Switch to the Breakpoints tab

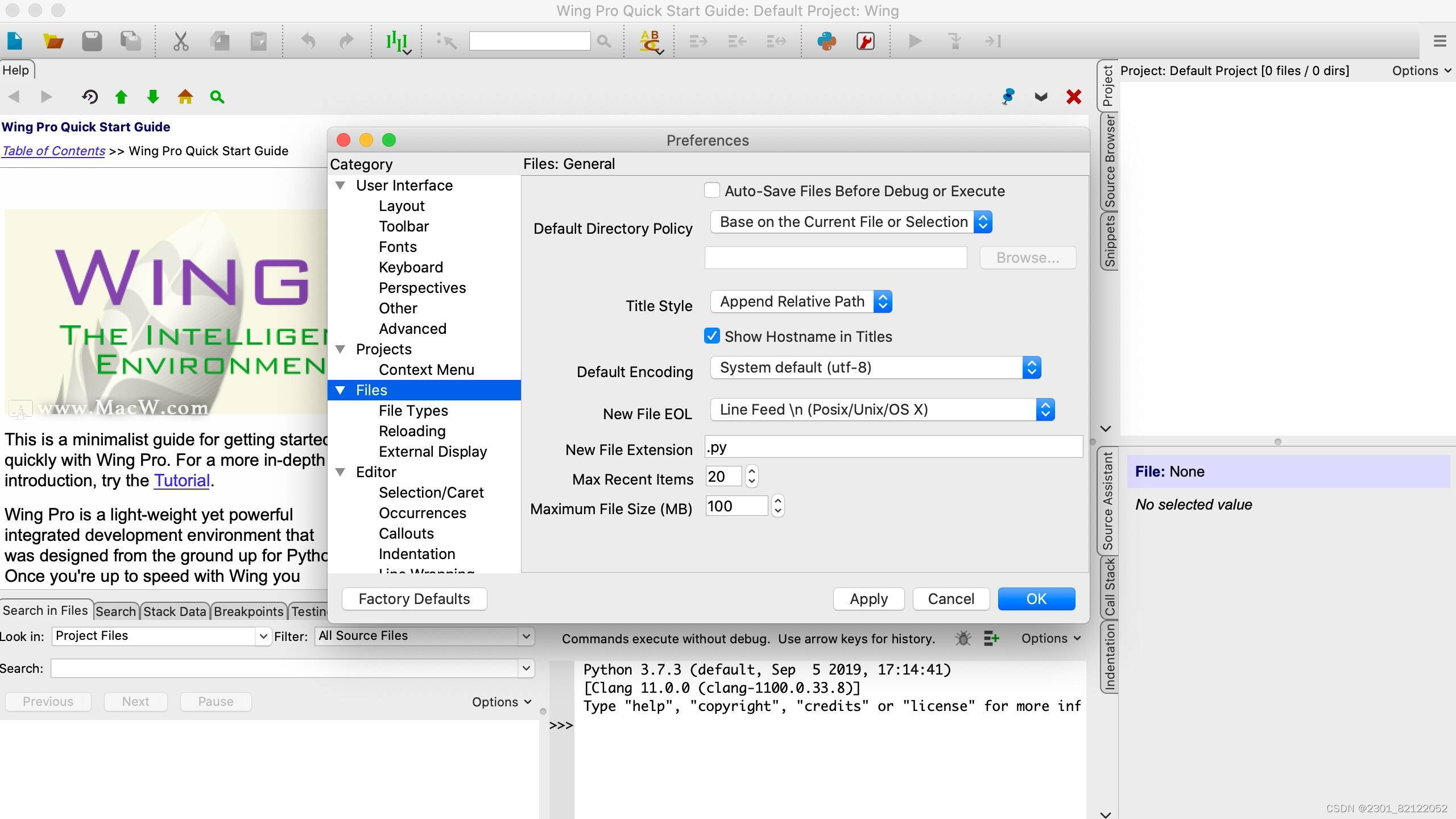click(249, 611)
